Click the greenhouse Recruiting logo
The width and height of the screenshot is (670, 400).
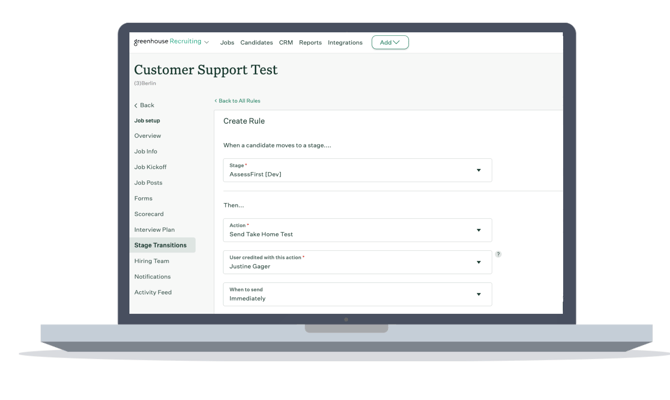click(168, 41)
